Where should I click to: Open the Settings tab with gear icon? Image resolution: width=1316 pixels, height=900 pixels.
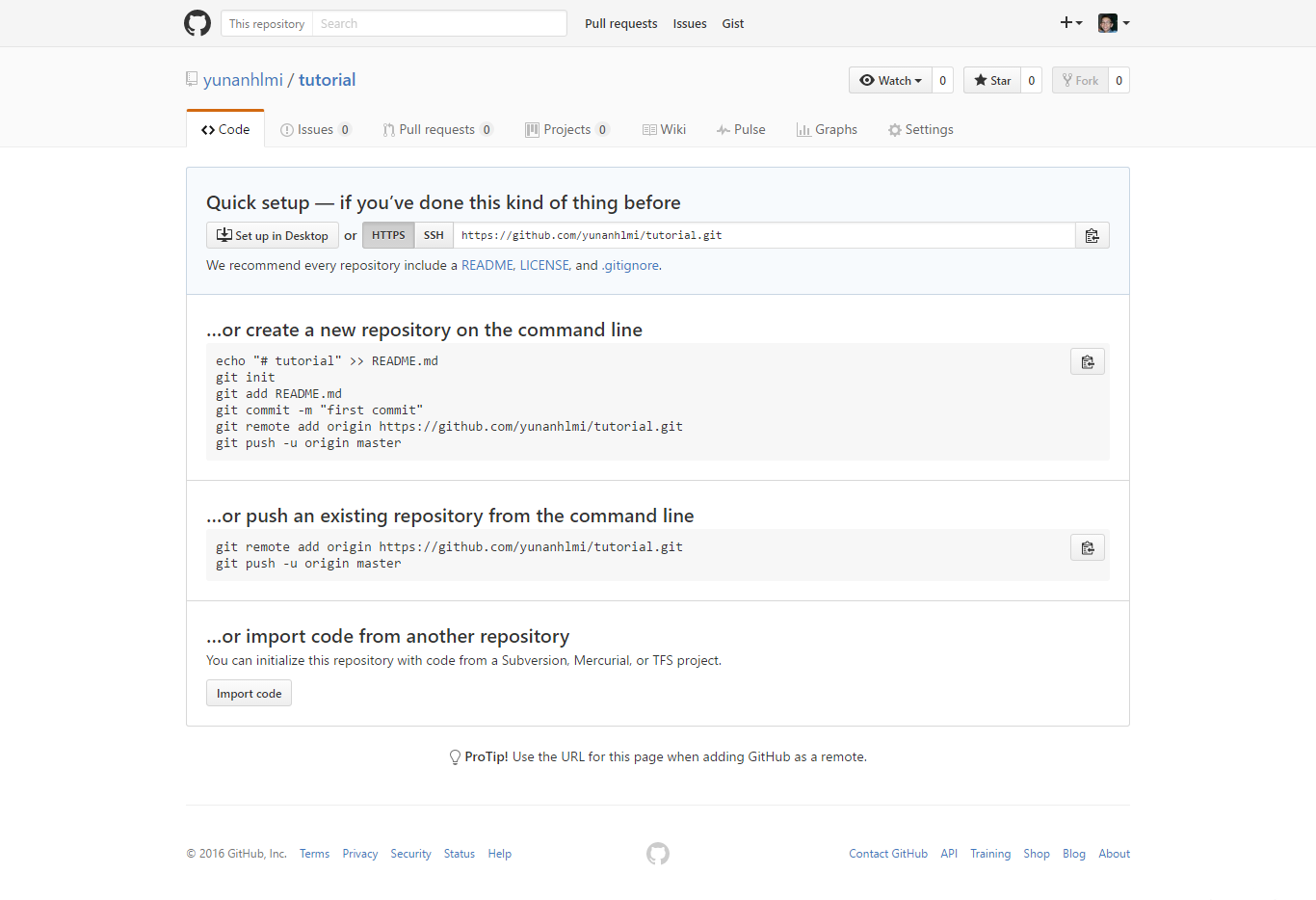click(920, 130)
